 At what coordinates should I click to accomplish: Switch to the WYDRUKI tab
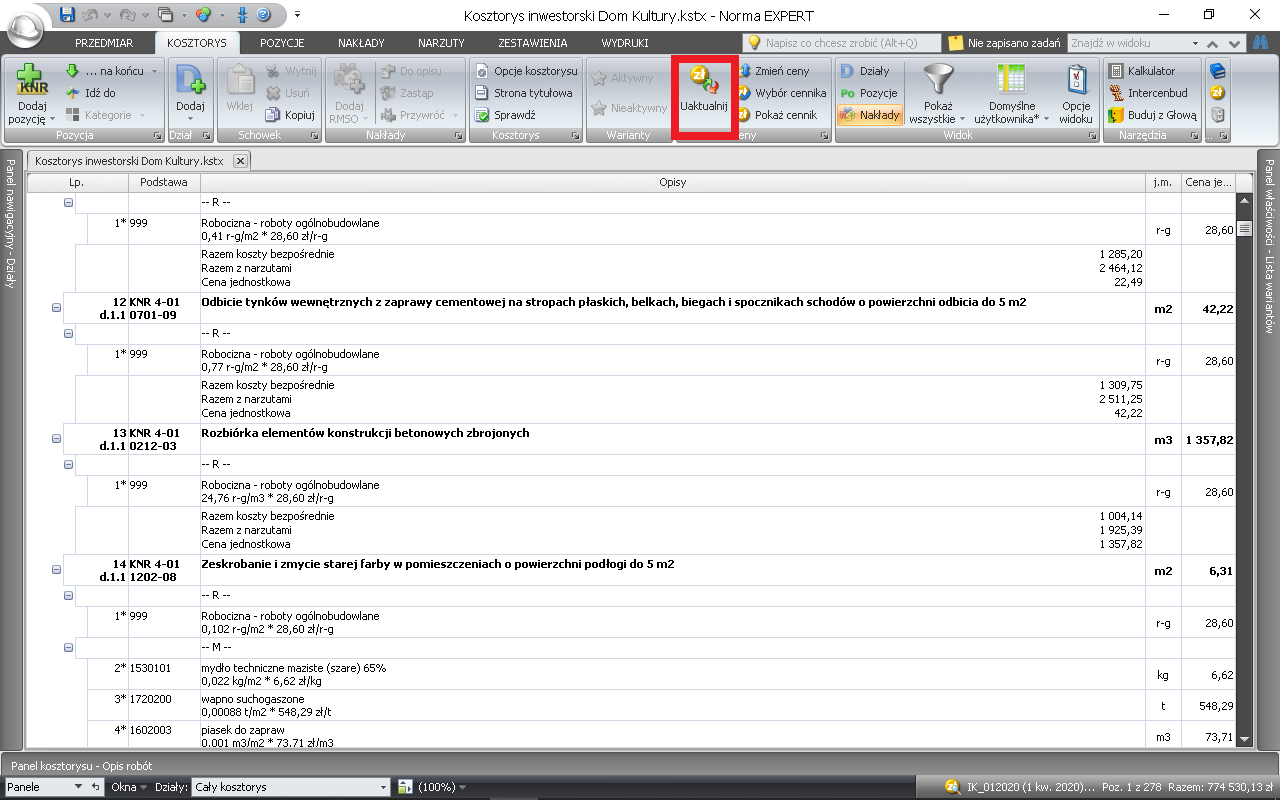tap(625, 43)
